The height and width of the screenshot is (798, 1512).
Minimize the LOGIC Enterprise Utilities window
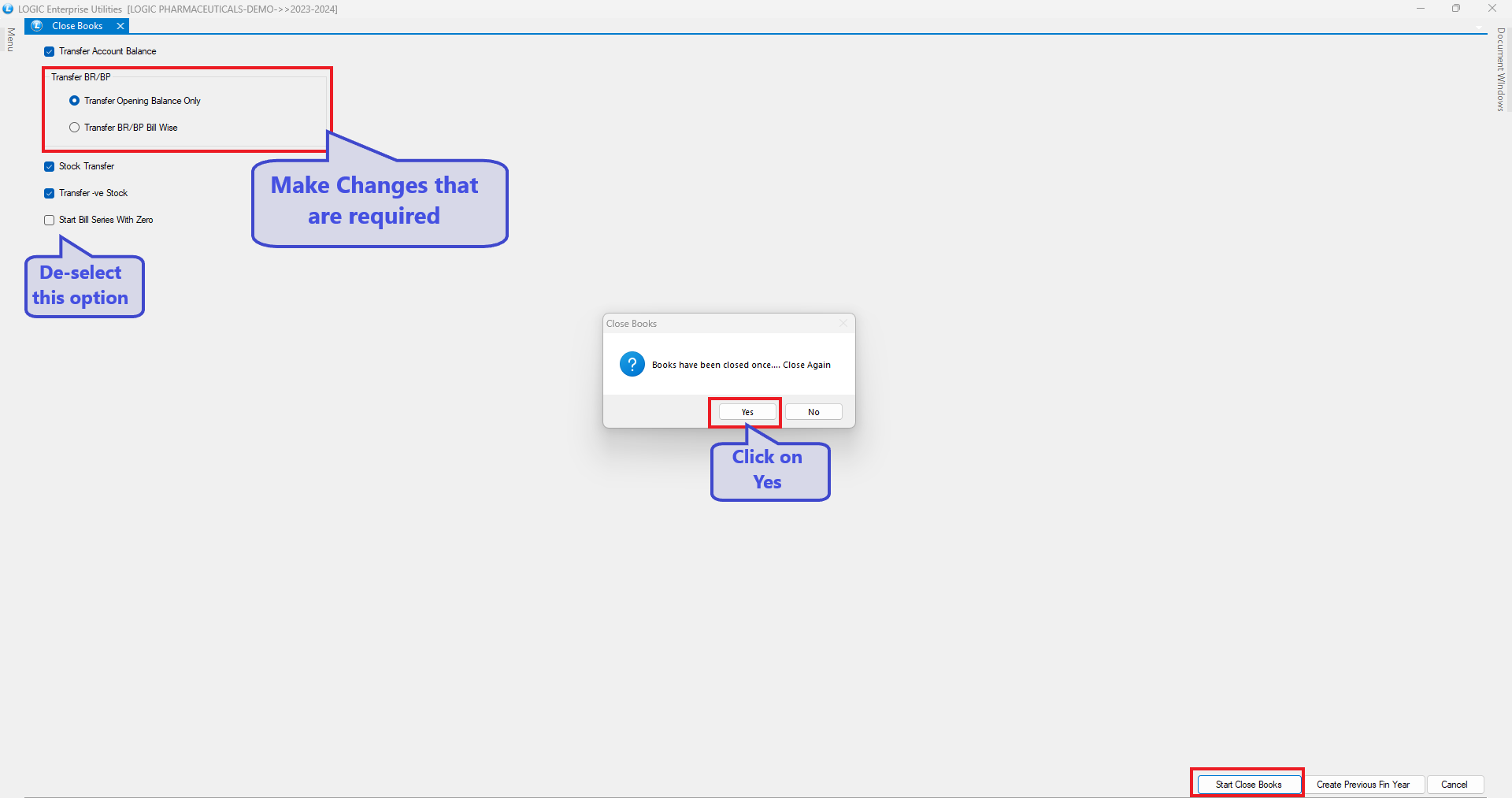[x=1421, y=9]
